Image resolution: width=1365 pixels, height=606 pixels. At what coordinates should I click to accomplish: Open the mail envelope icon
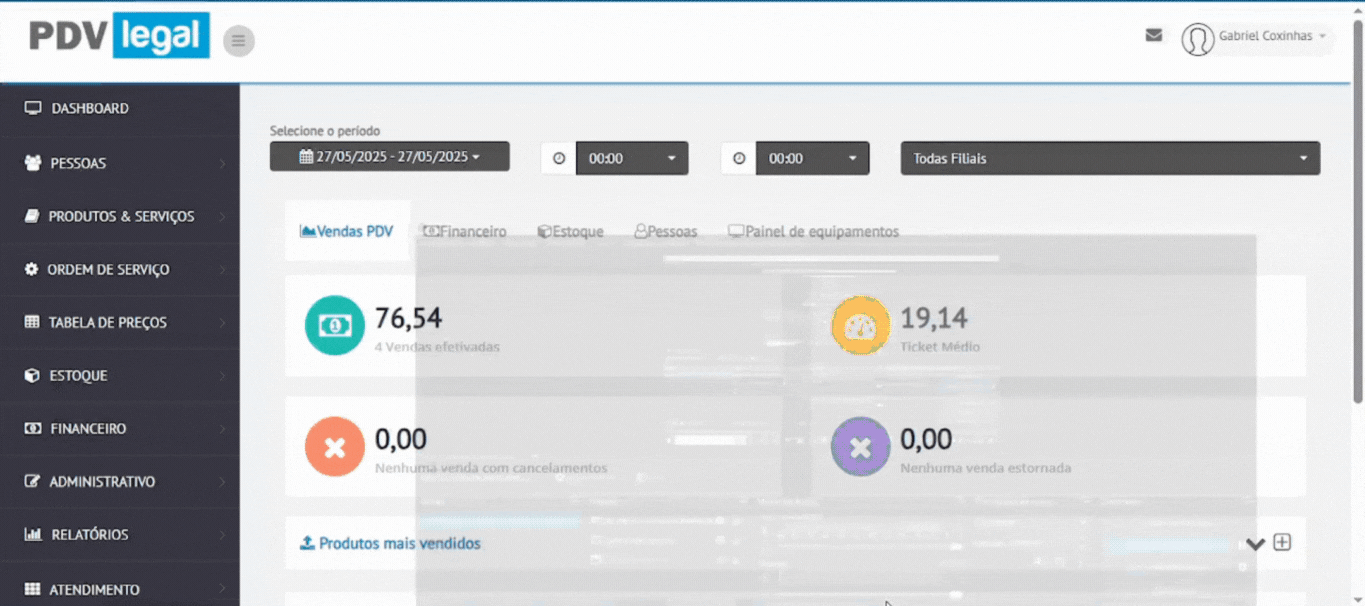(x=1154, y=35)
